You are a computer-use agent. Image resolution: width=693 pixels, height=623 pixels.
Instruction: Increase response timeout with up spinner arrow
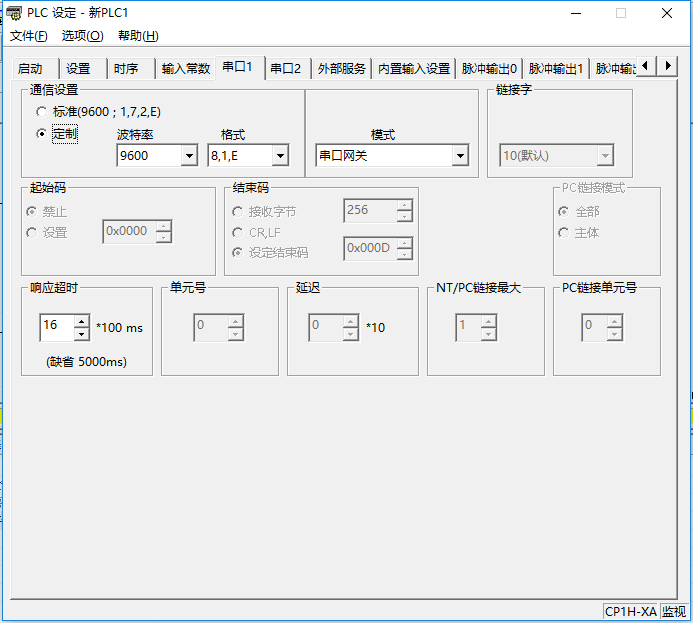pos(81,321)
